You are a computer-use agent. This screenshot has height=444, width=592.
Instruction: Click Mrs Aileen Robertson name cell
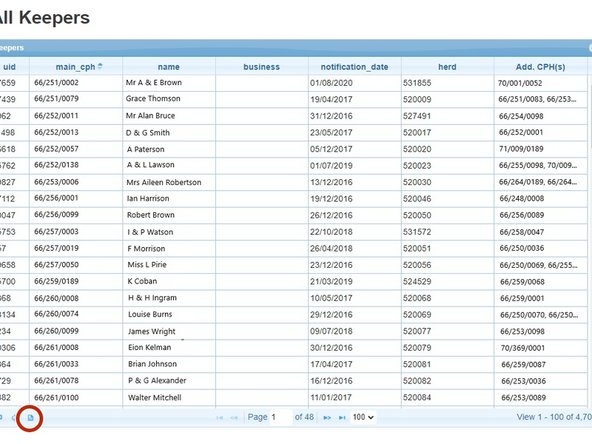[x=169, y=182]
